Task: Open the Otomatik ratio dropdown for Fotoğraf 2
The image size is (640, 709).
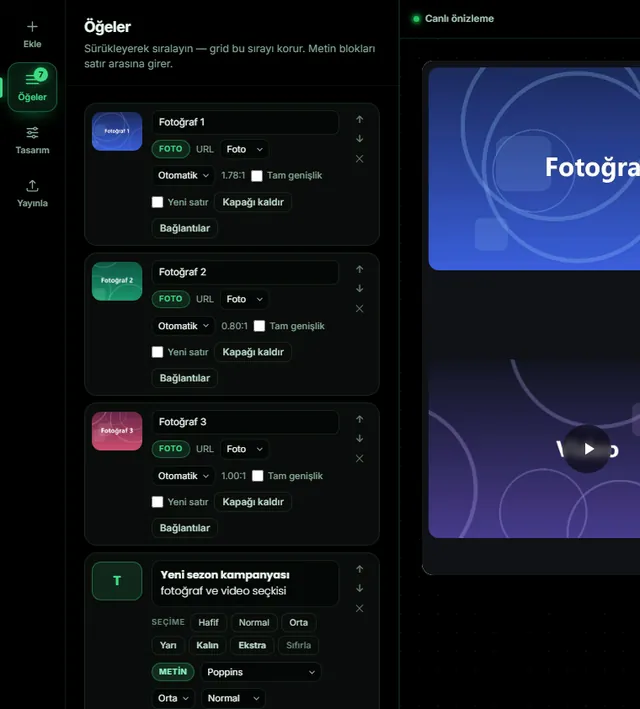Action: tap(183, 326)
